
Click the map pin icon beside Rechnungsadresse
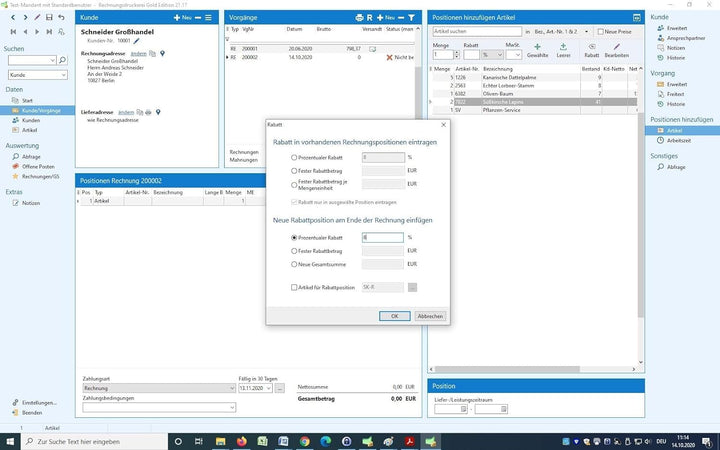pos(163,53)
